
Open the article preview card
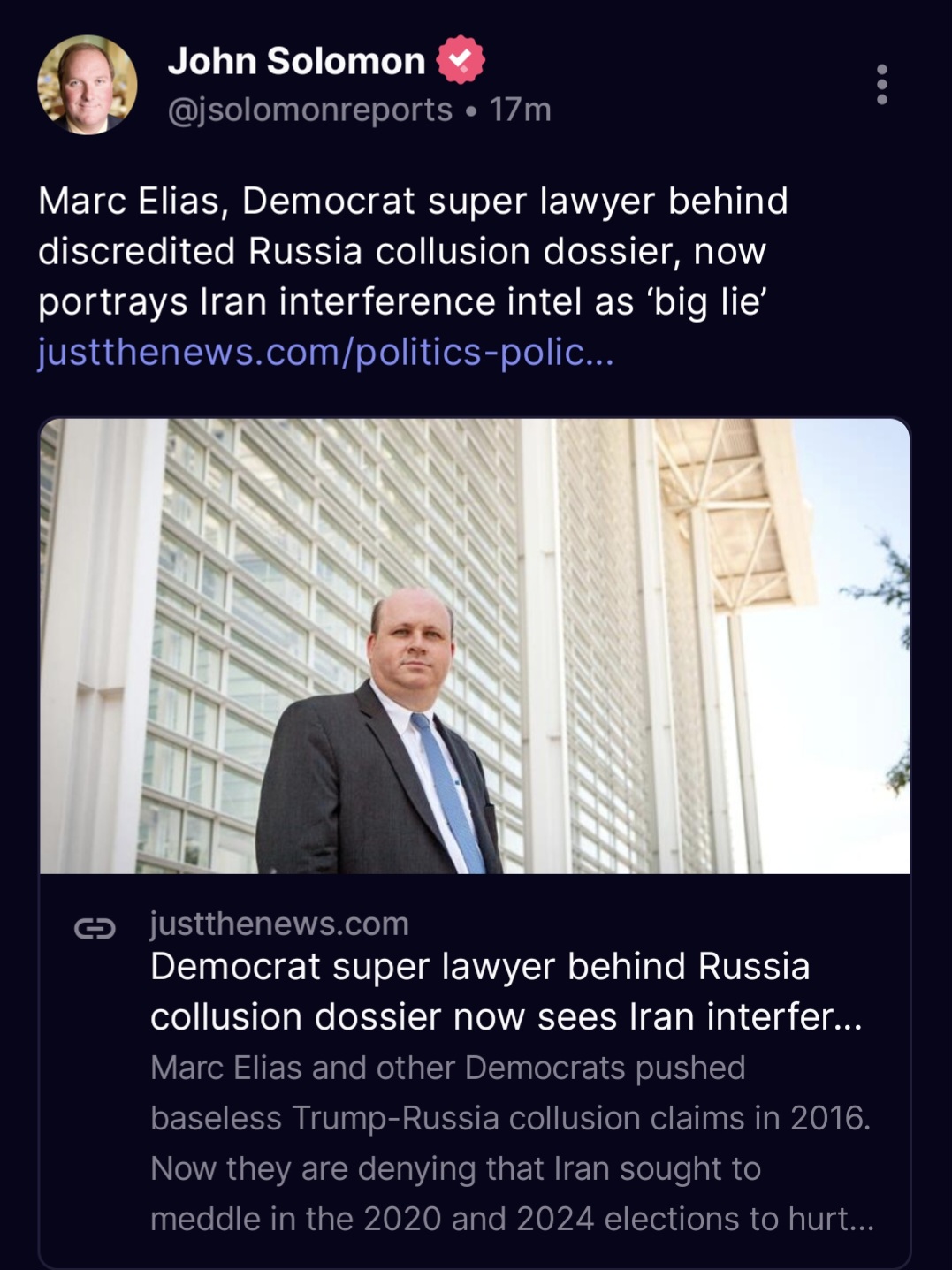pos(473,840)
